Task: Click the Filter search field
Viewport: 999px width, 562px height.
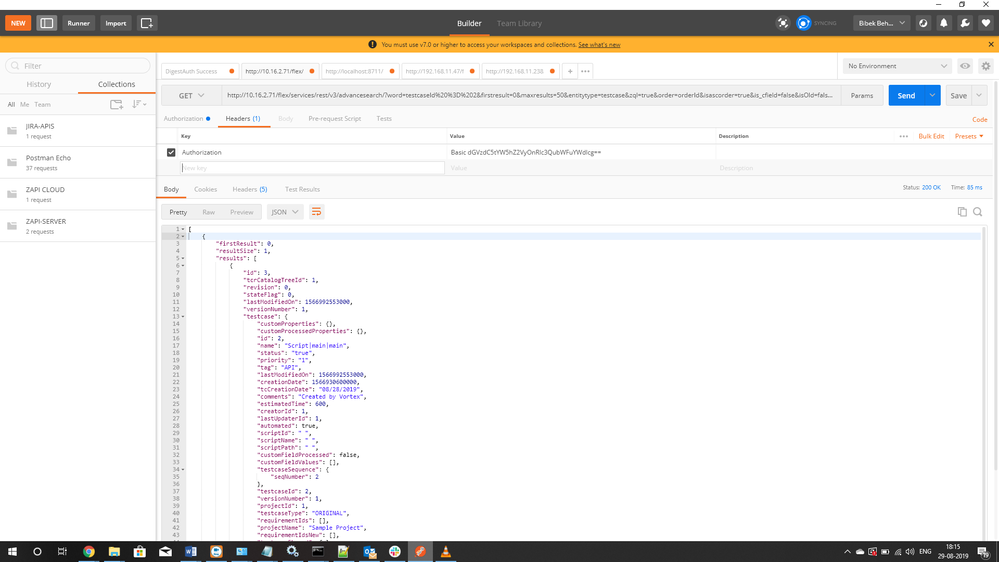Action: click(x=78, y=66)
